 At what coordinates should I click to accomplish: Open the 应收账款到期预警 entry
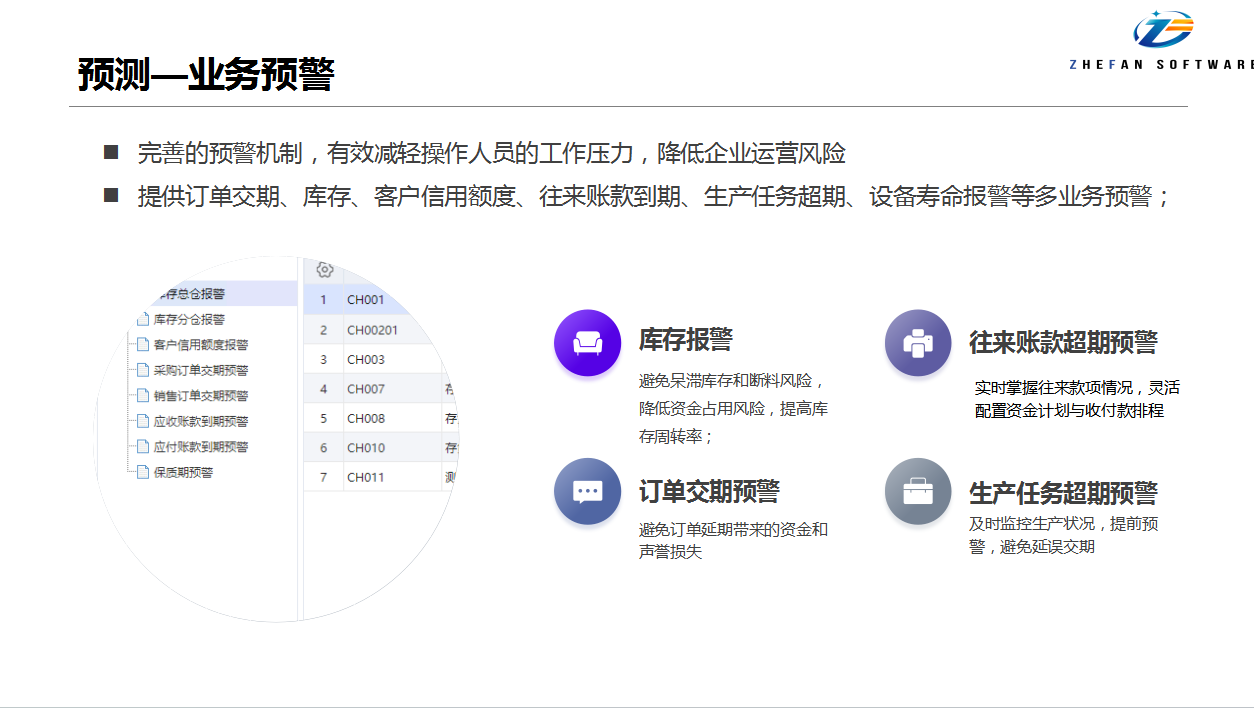[200, 421]
